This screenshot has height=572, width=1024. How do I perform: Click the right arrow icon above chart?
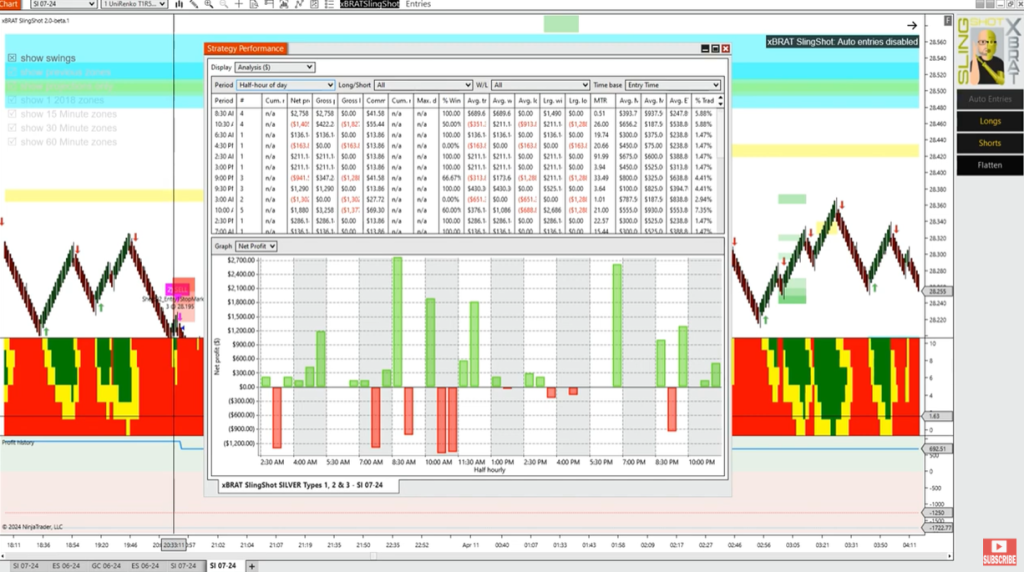click(912, 25)
